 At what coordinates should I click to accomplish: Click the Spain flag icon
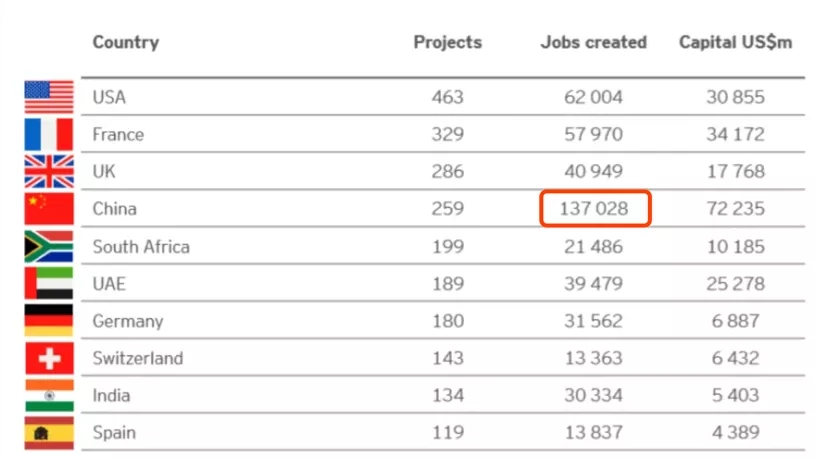pyautogui.click(x=49, y=432)
